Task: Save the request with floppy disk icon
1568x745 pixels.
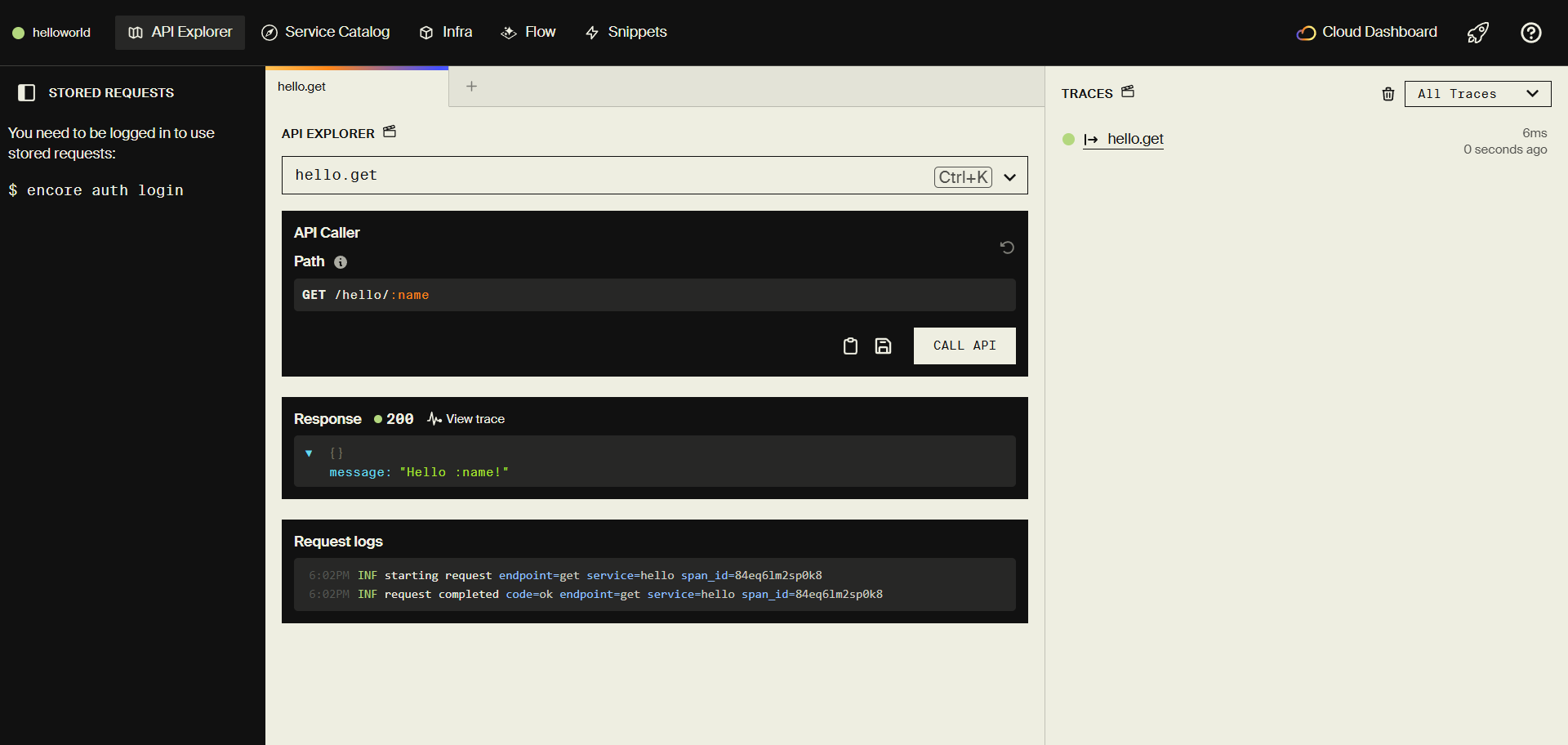Action: click(883, 346)
